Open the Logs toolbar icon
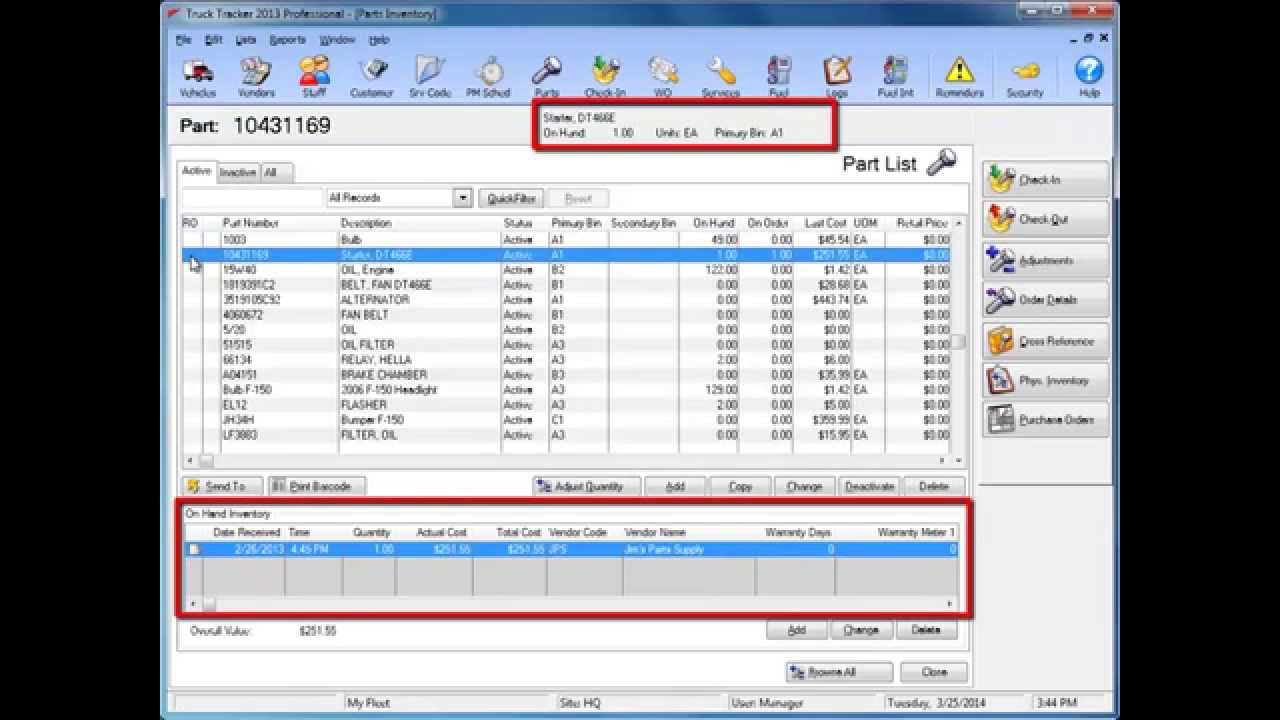This screenshot has width=1280, height=720. click(837, 77)
